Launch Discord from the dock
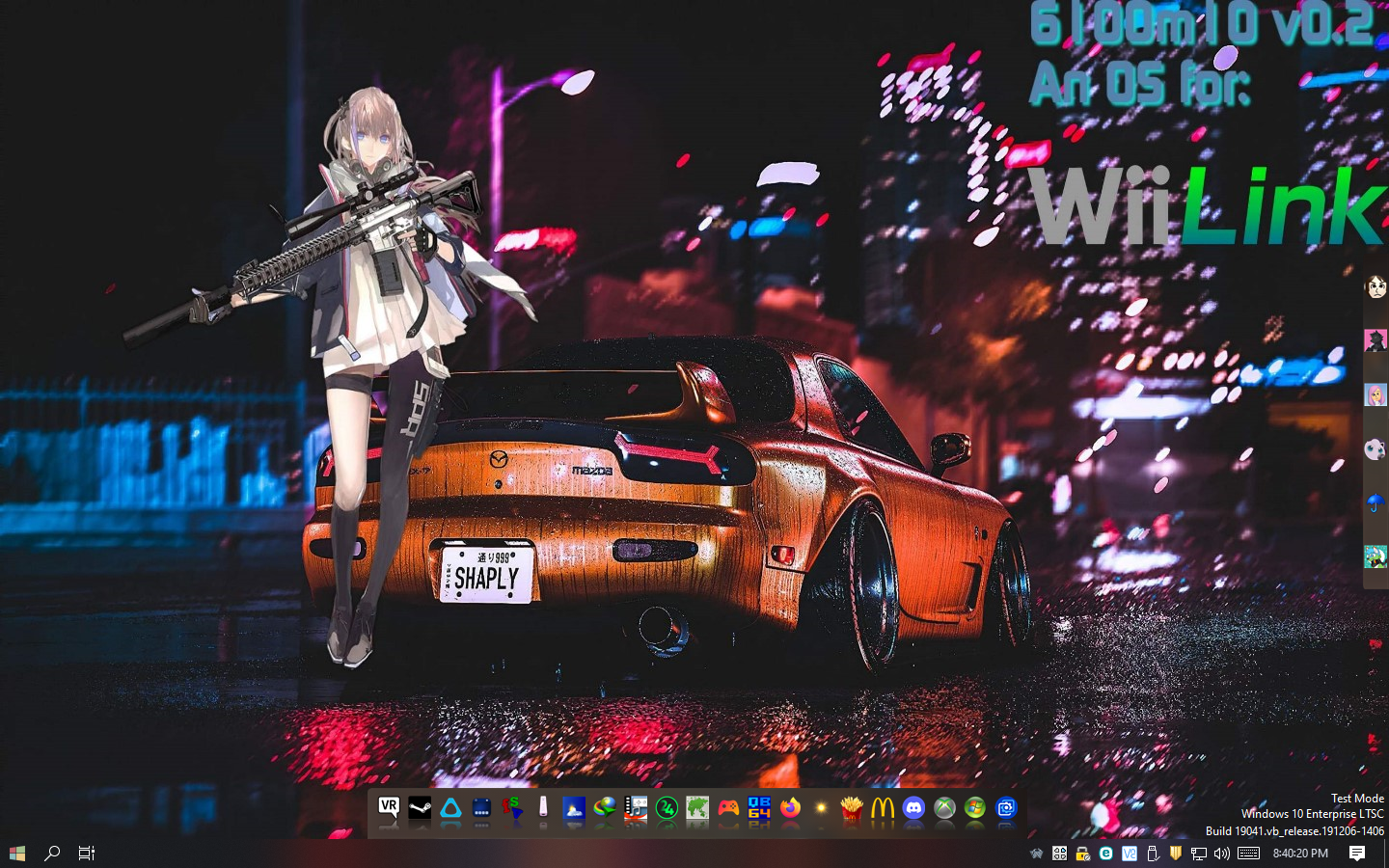The image size is (1389, 868). pyautogui.click(x=913, y=808)
